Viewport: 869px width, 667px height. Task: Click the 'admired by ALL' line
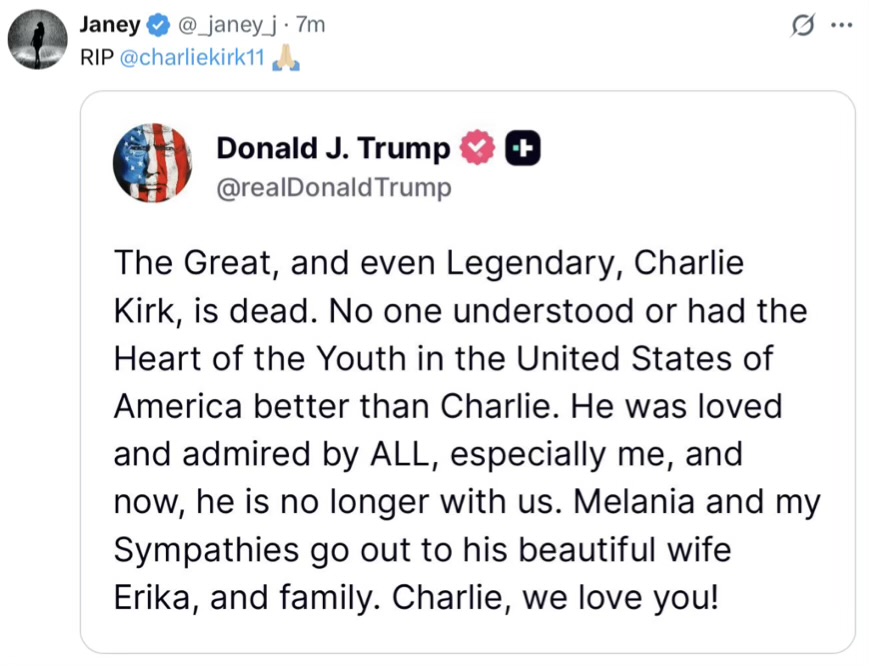tap(428, 455)
